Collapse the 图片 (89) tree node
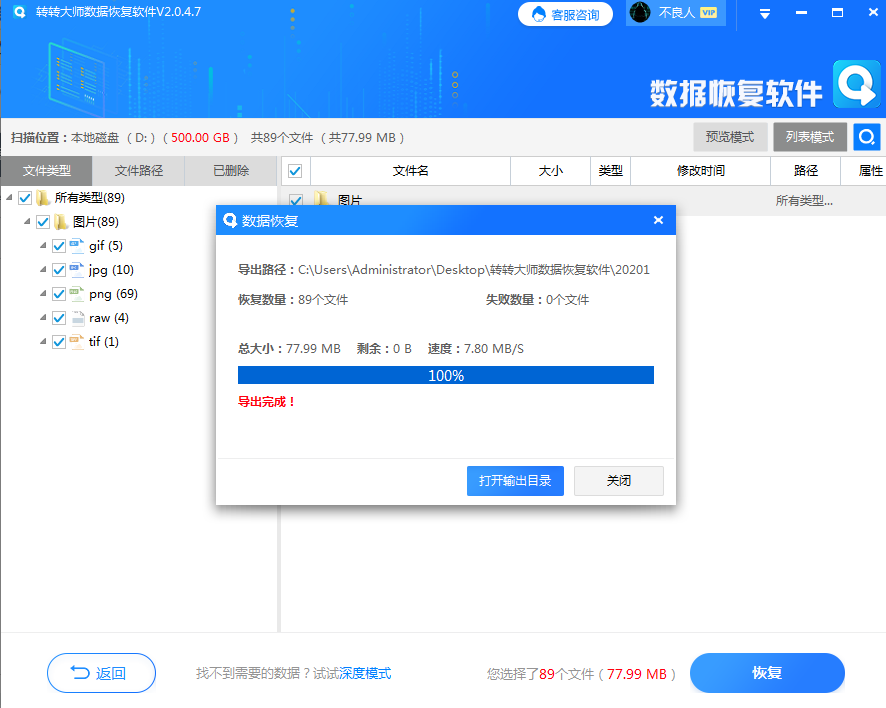 click(28, 221)
